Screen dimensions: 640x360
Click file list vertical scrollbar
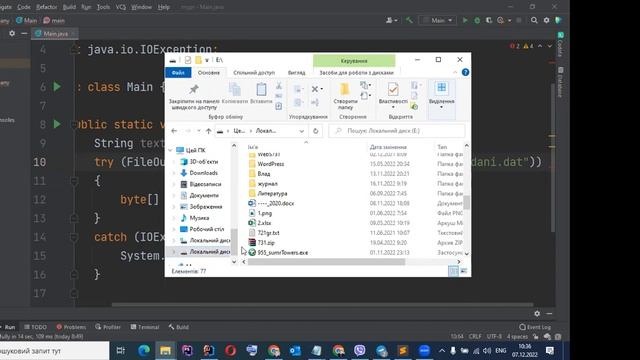tap(467, 202)
